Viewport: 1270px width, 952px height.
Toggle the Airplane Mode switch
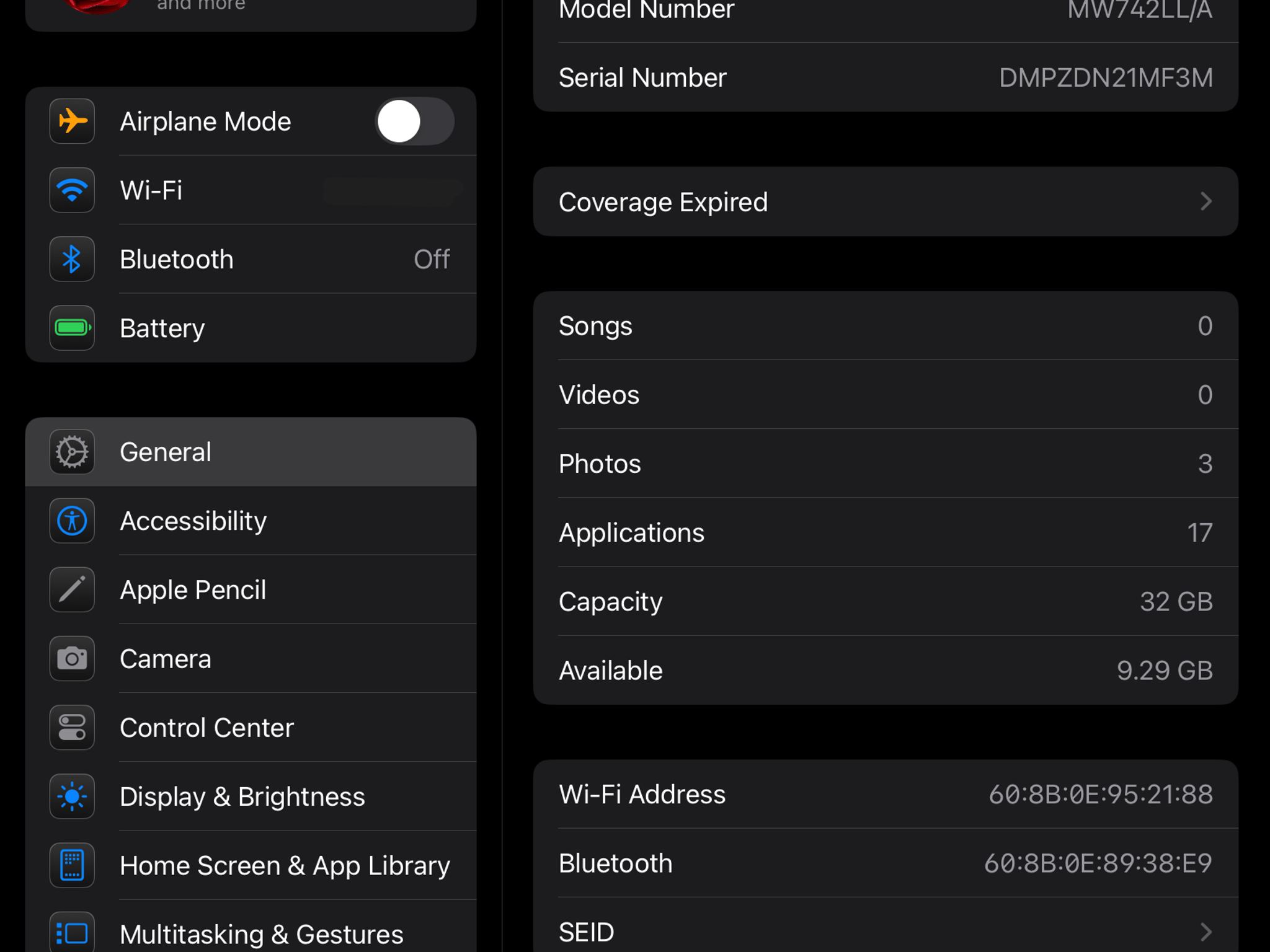[x=414, y=121]
